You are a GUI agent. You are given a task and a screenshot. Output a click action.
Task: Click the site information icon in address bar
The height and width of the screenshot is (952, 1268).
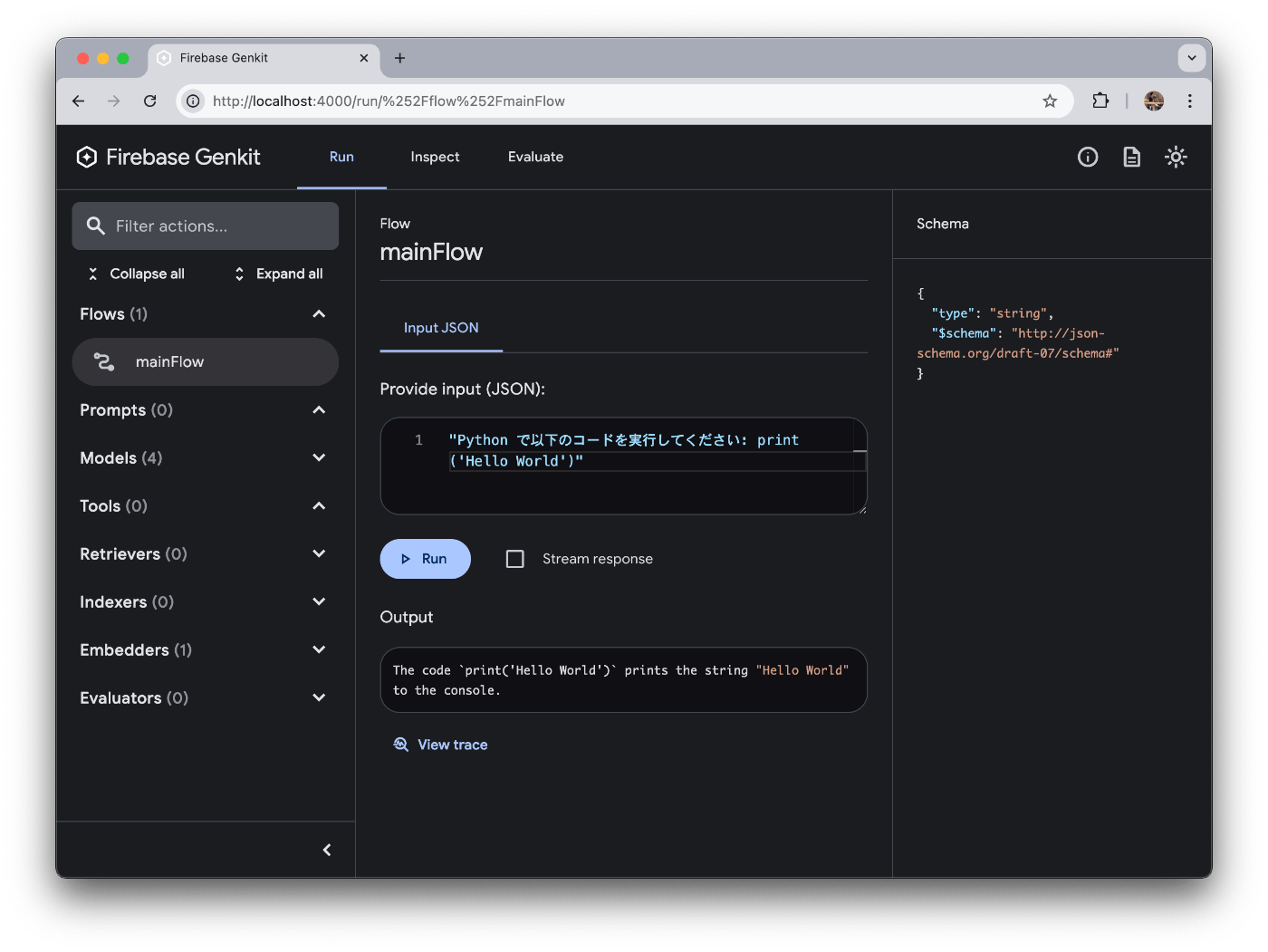[193, 101]
